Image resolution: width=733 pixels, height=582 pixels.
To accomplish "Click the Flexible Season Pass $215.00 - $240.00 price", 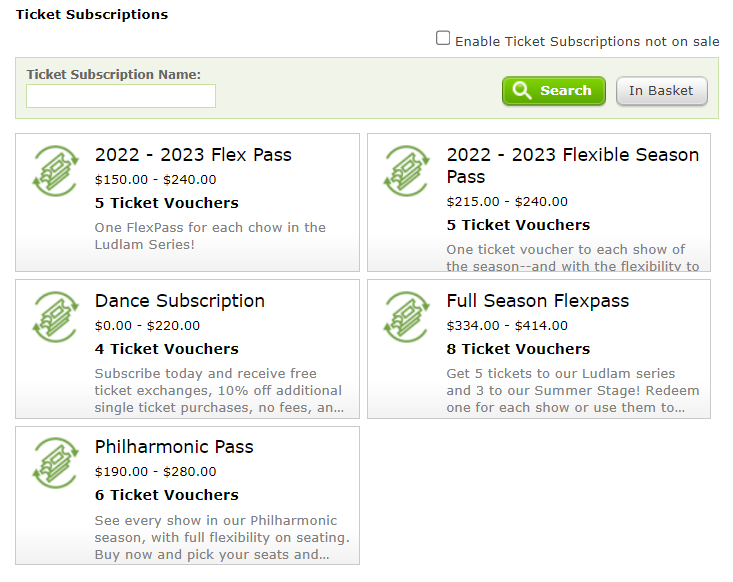I will click(507, 202).
